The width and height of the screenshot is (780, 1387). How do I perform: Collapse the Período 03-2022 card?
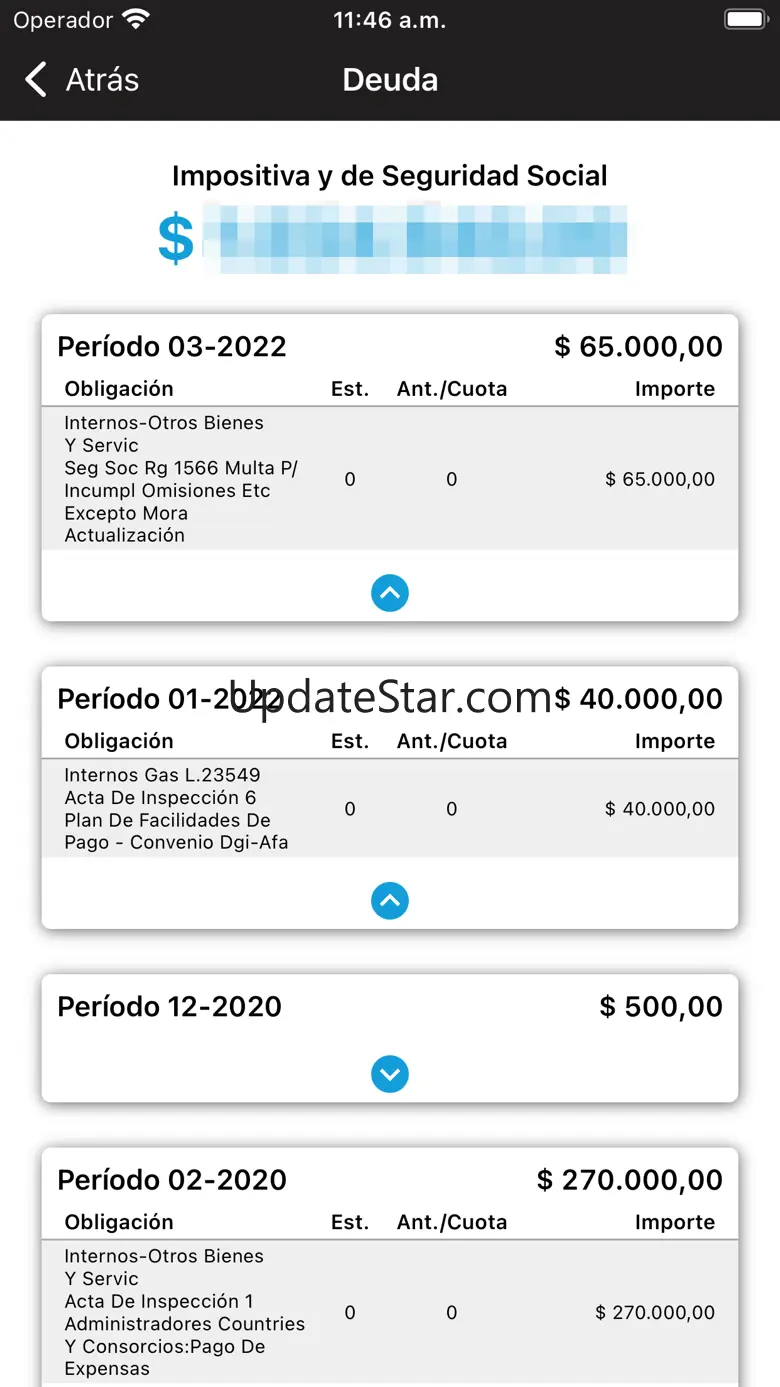click(x=390, y=593)
